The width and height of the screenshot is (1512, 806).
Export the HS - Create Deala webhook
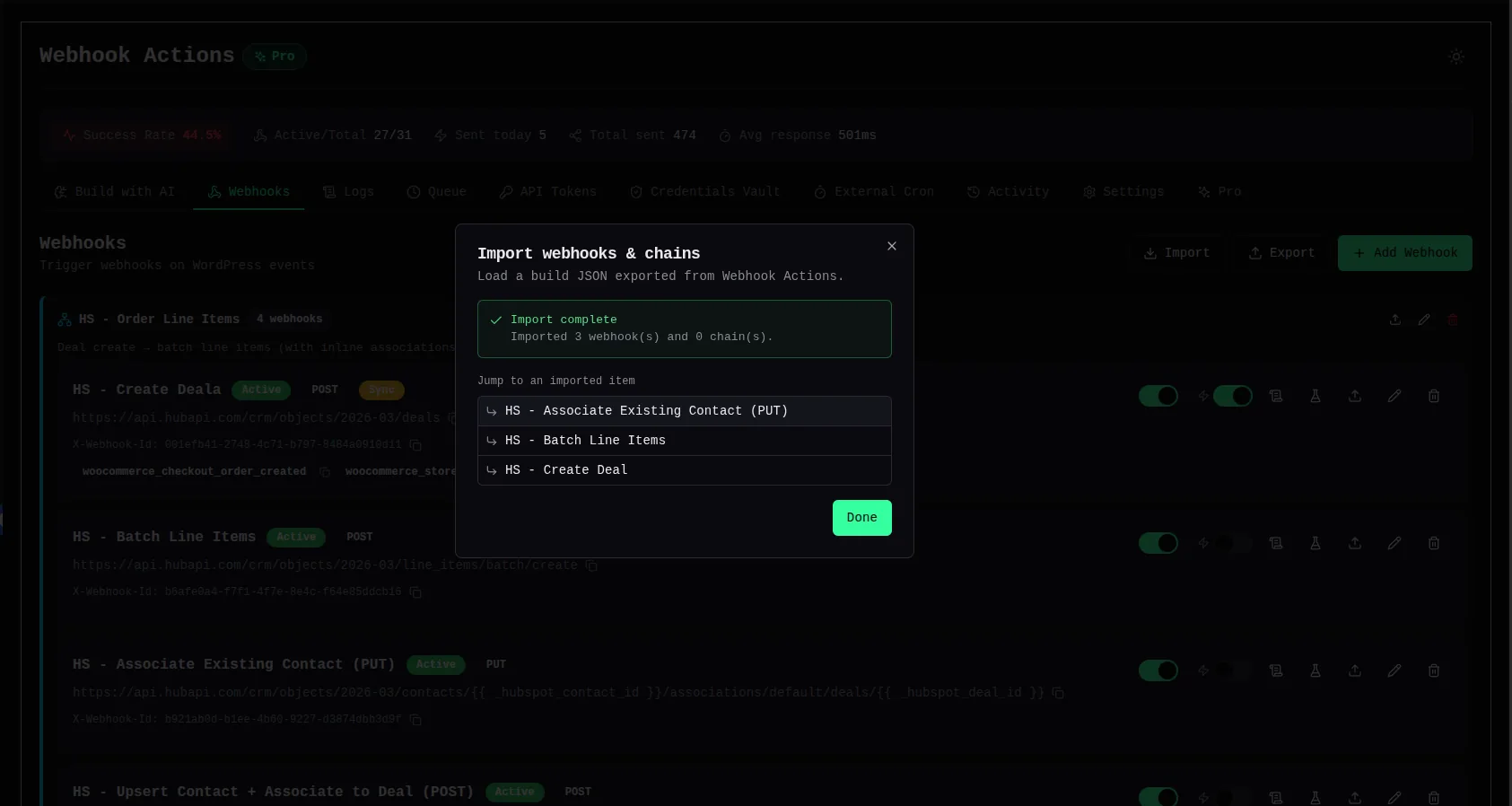point(1355,396)
